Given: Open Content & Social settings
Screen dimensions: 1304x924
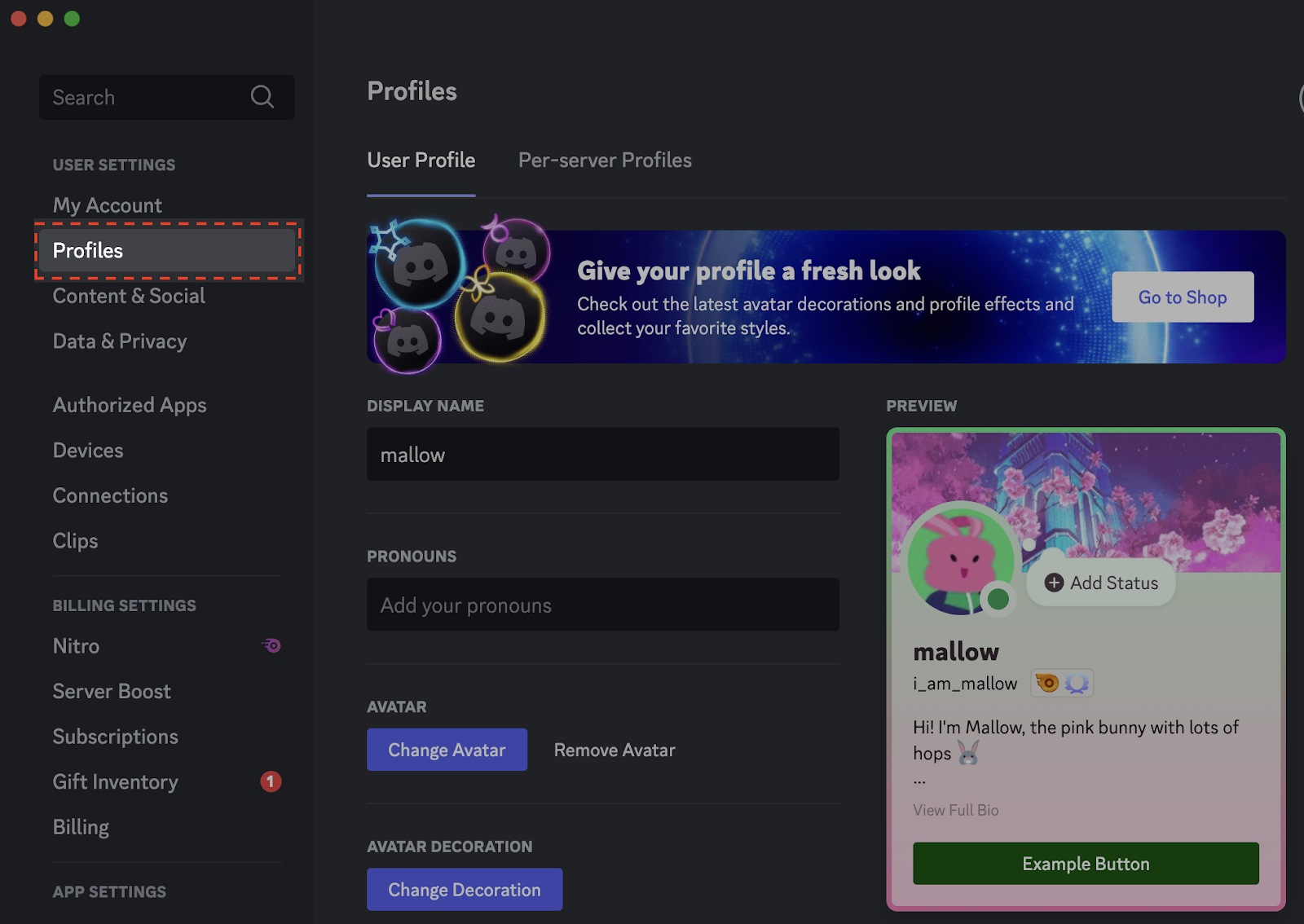Looking at the screenshot, I should pyautogui.click(x=128, y=296).
